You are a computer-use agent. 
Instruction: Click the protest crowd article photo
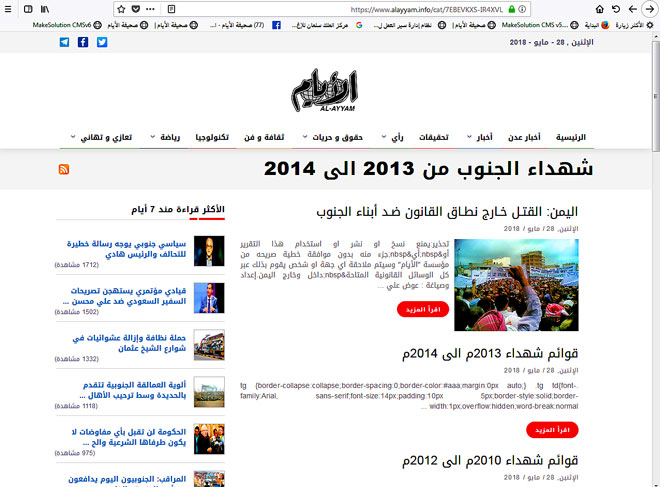(516, 285)
